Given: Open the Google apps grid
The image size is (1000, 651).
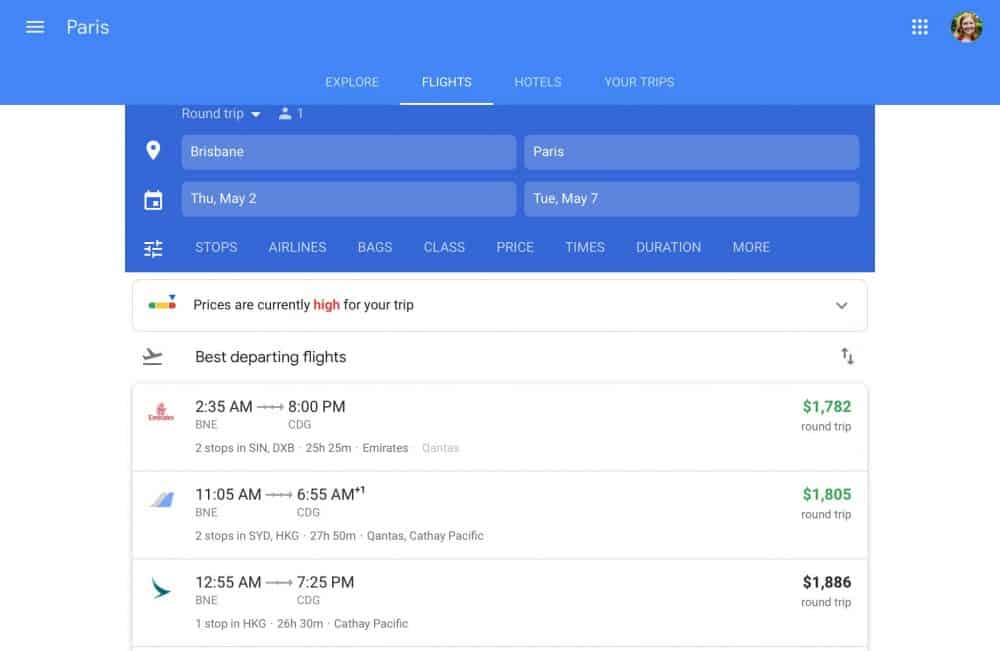Looking at the screenshot, I should [919, 27].
